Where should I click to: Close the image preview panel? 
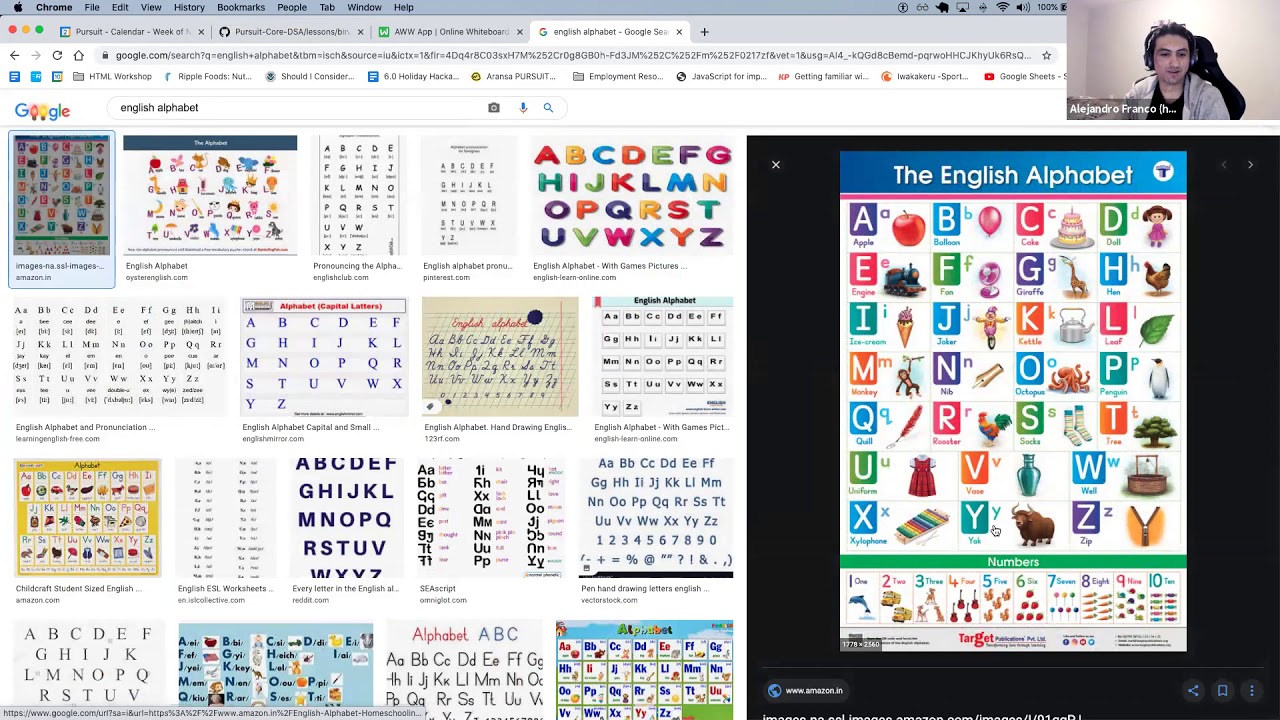coord(775,164)
